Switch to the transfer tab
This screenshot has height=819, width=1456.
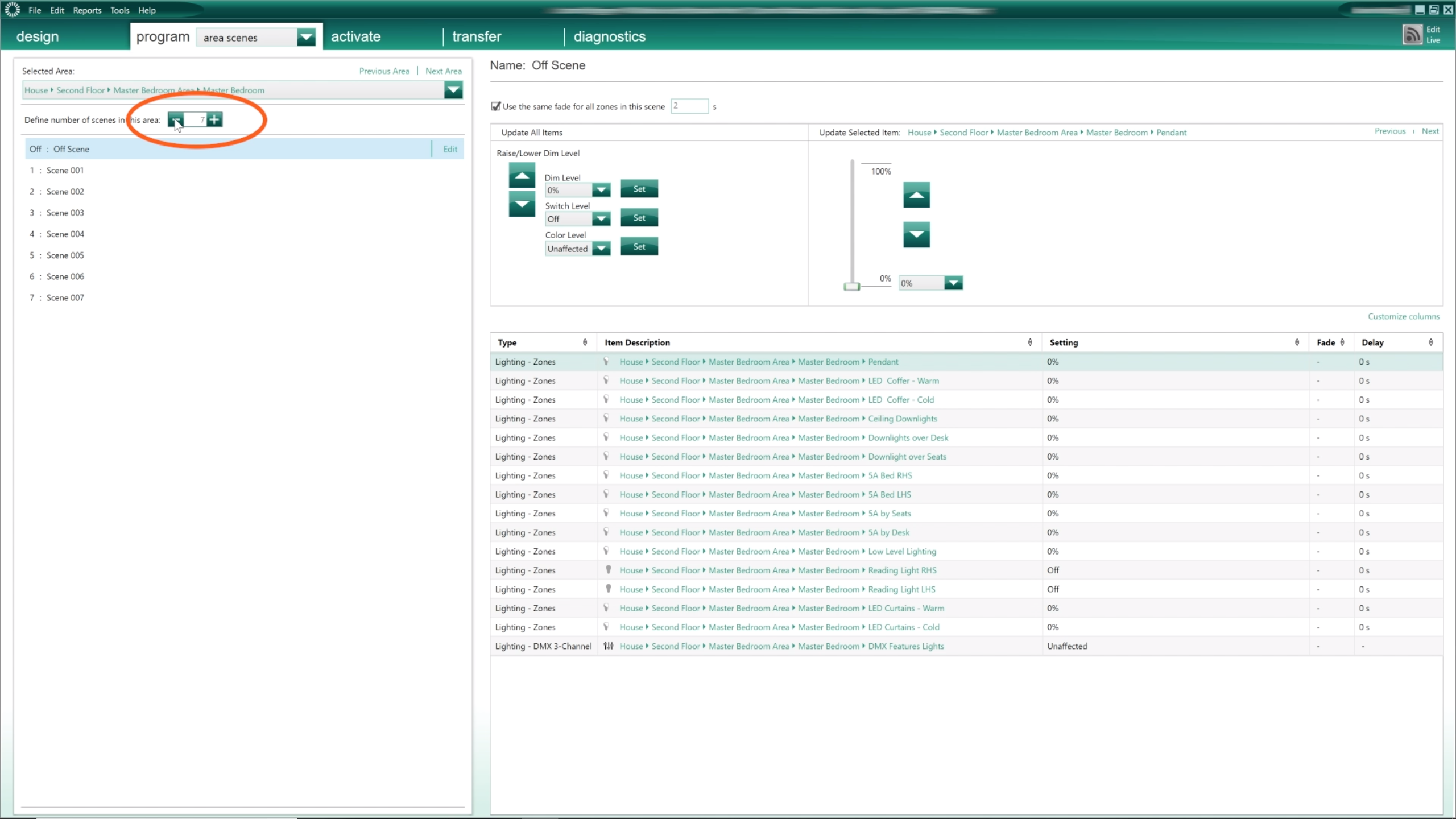pos(477,36)
